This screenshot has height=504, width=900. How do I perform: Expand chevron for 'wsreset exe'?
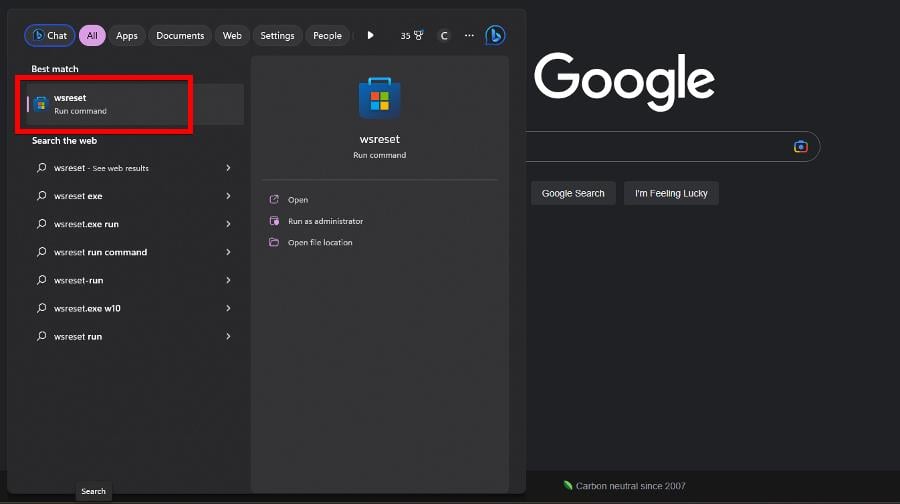[228, 196]
